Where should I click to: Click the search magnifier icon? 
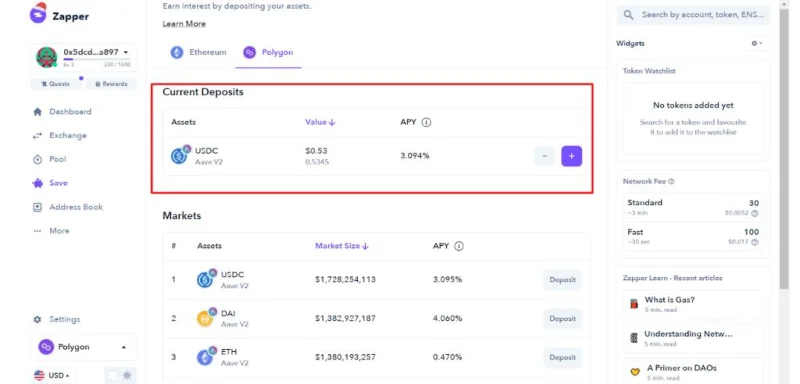(x=629, y=15)
